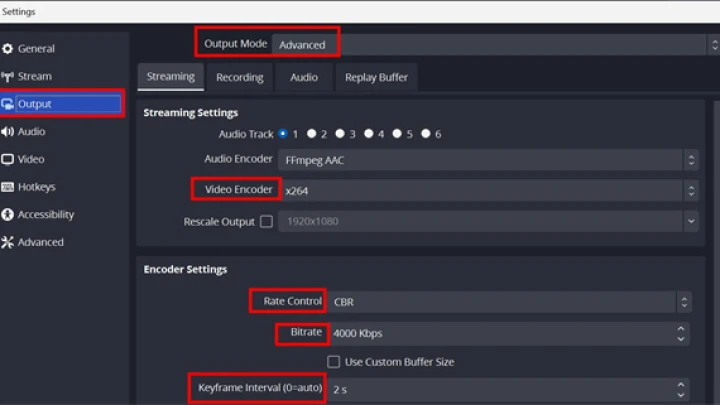Check Use Custom Buffer Size
Screen dimensions: 720x405
[x=334, y=362]
